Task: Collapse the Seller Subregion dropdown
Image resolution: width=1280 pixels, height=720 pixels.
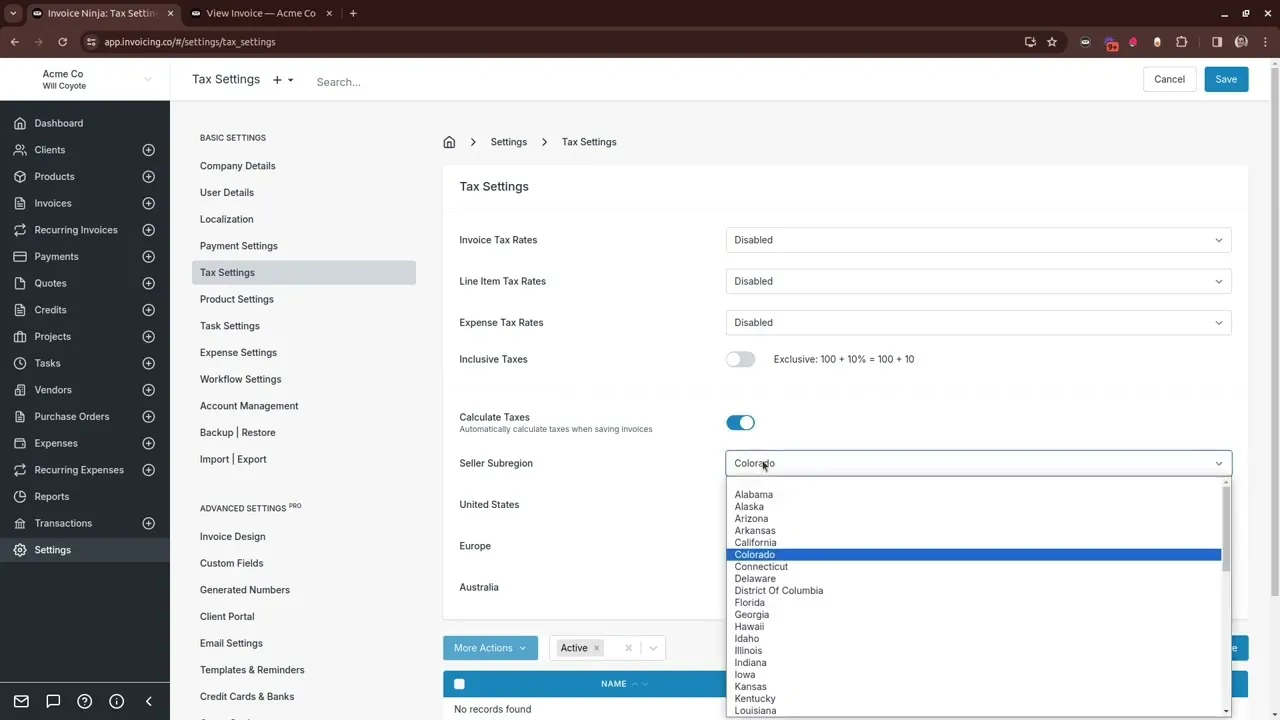Action: (979, 463)
